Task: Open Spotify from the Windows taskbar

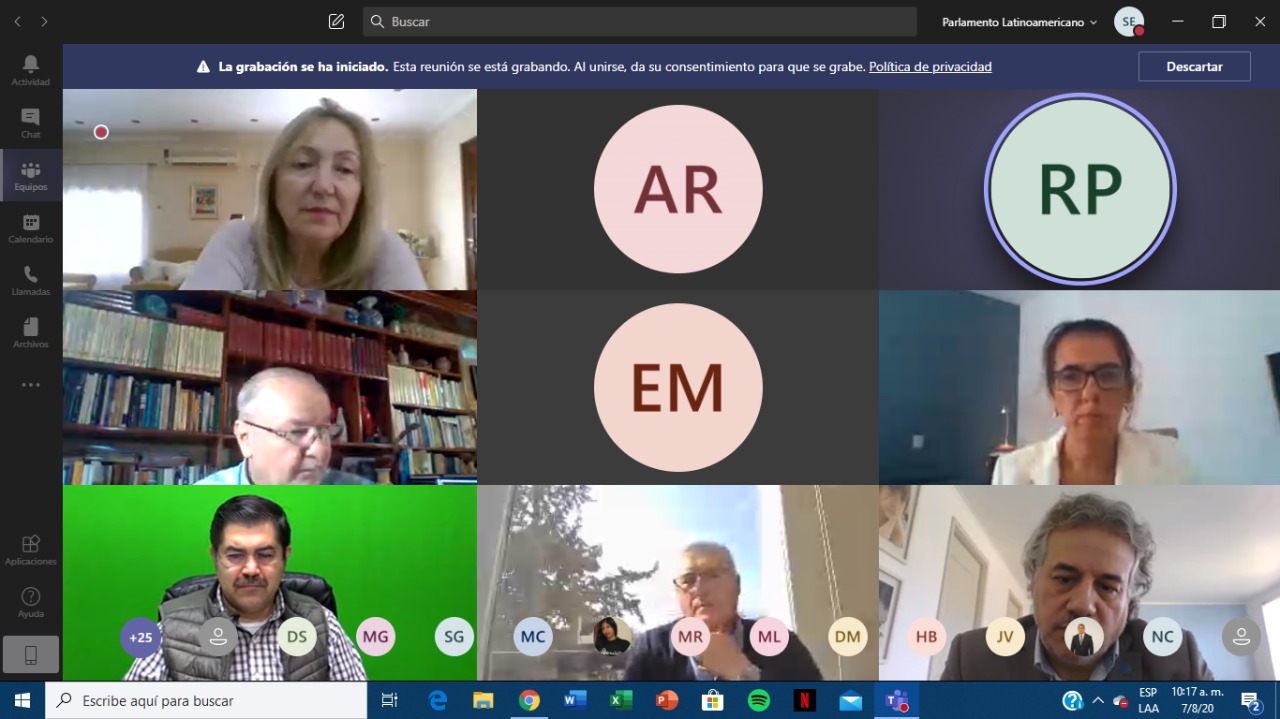Action: (759, 701)
